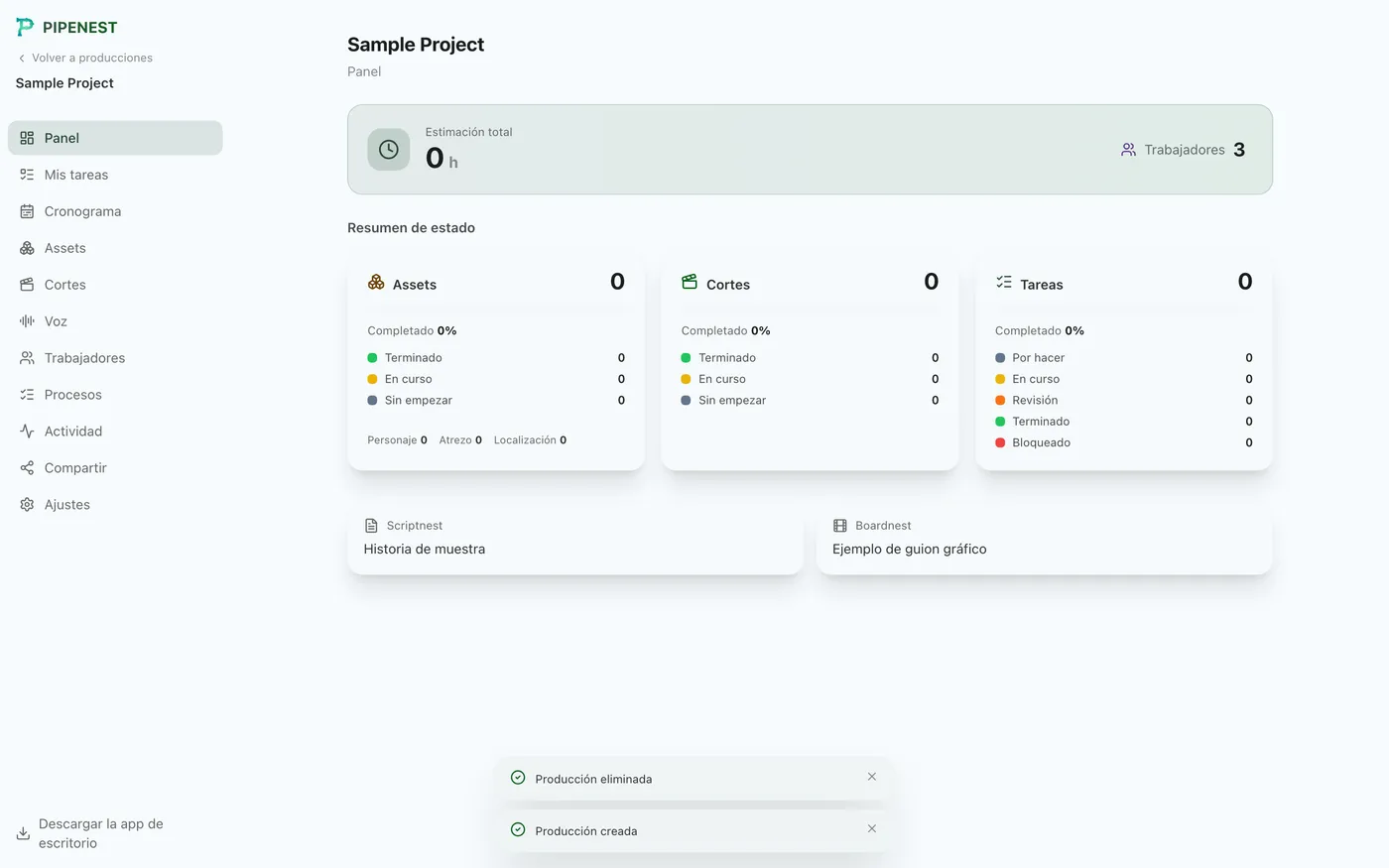Click Completado 0% in Cortes card
1389x868 pixels.
tap(725, 331)
